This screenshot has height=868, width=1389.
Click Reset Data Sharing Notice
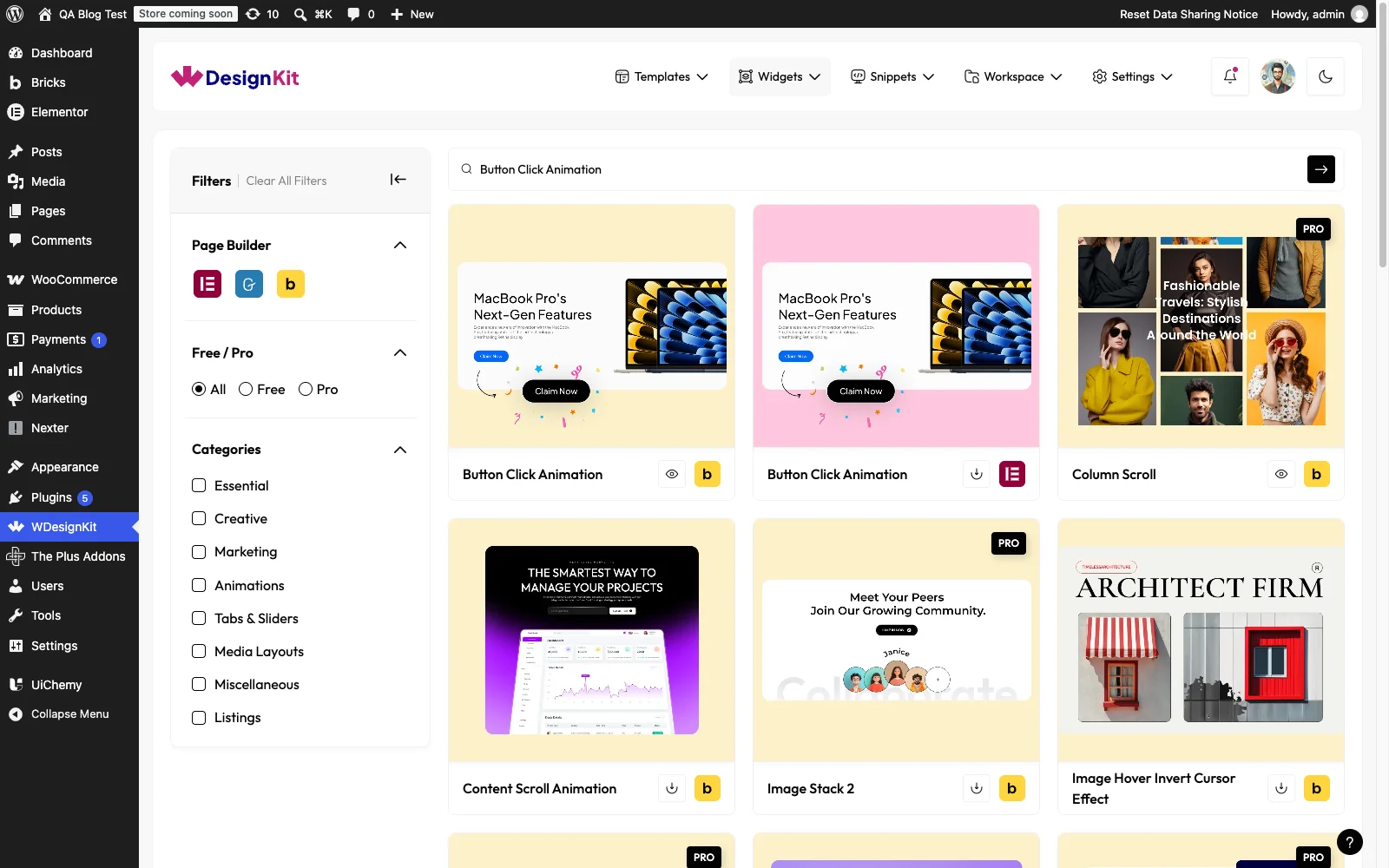coord(1188,14)
